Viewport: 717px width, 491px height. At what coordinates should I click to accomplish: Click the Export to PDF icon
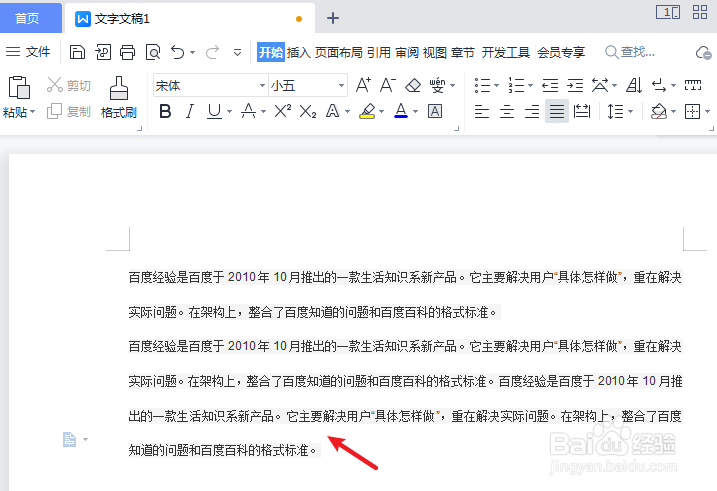click(x=103, y=53)
